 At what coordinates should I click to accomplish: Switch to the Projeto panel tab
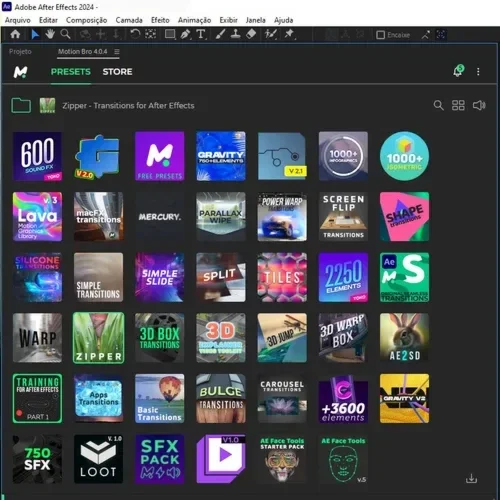pos(20,52)
